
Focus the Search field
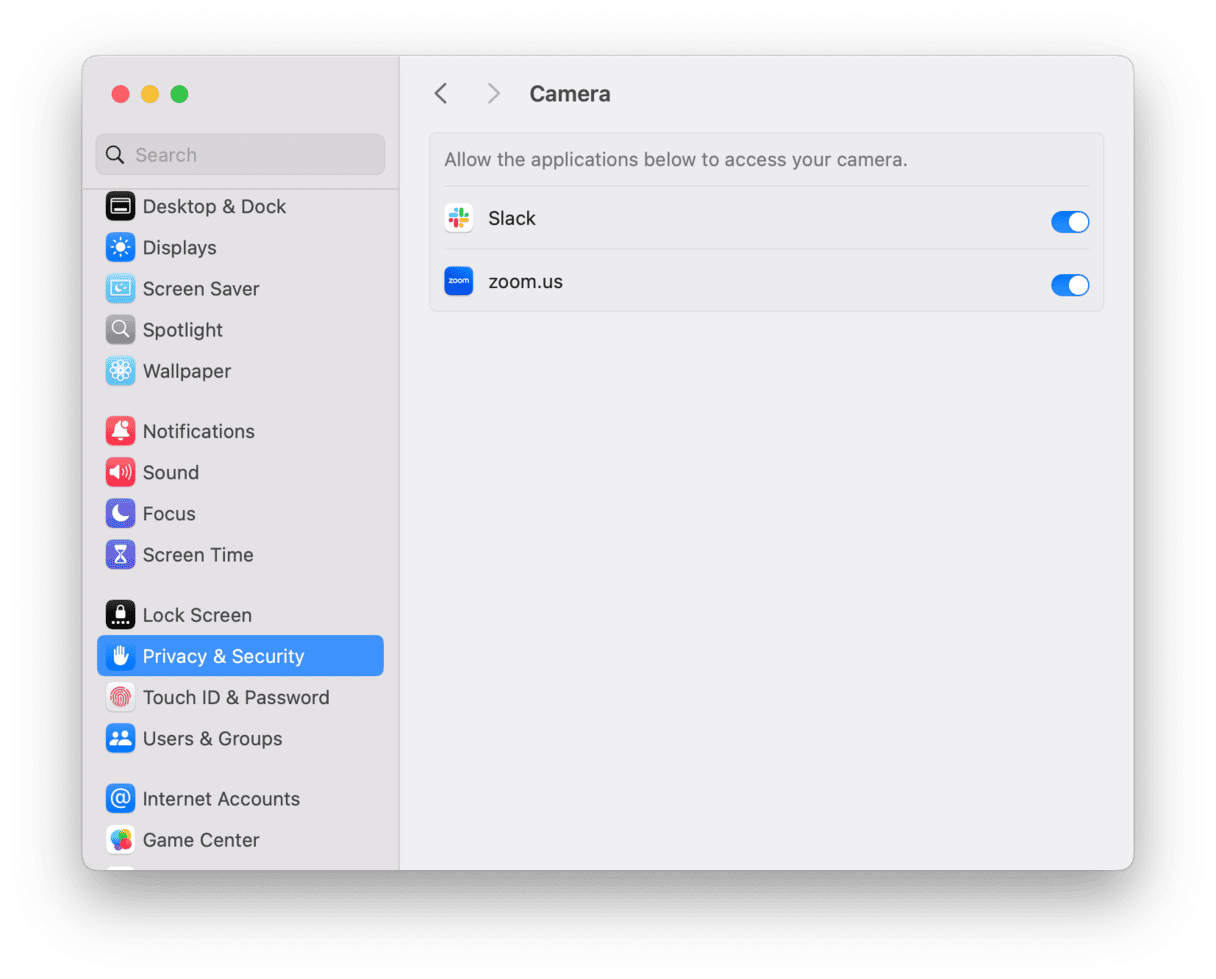(240, 155)
